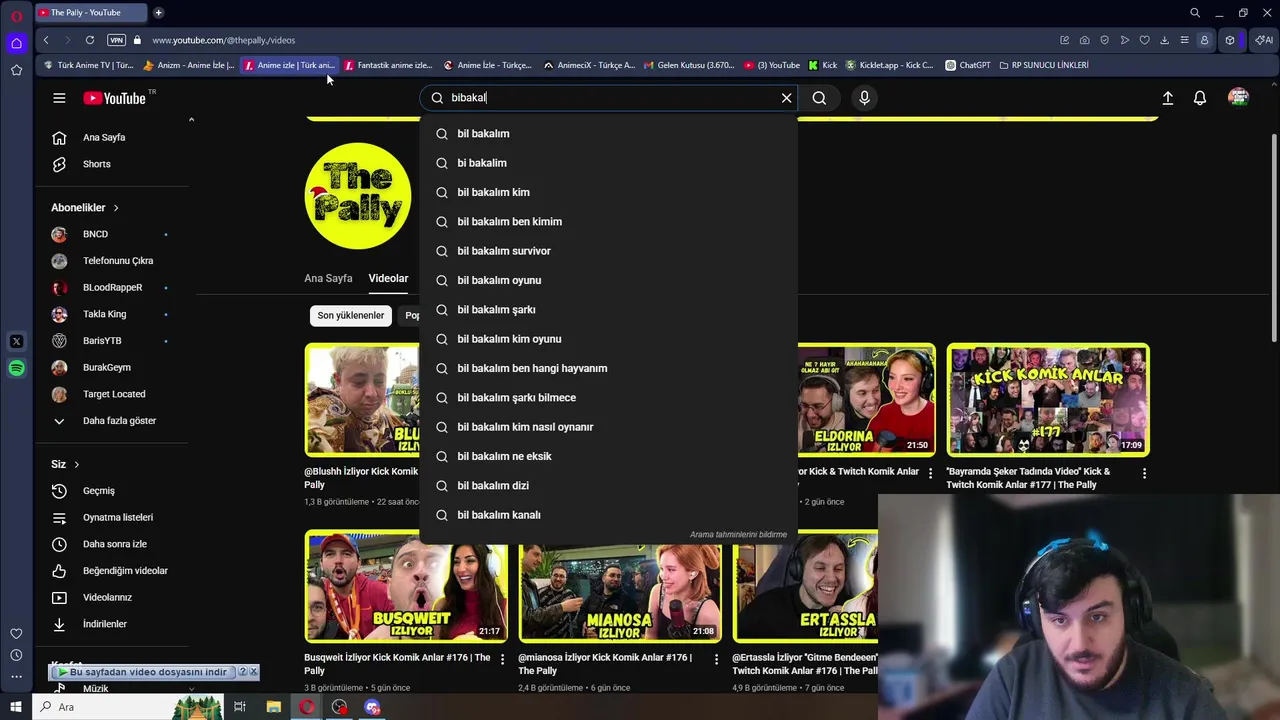Open the Kick Komik Anlar #177 thumbnail
This screenshot has width=1280, height=720.
1048,400
